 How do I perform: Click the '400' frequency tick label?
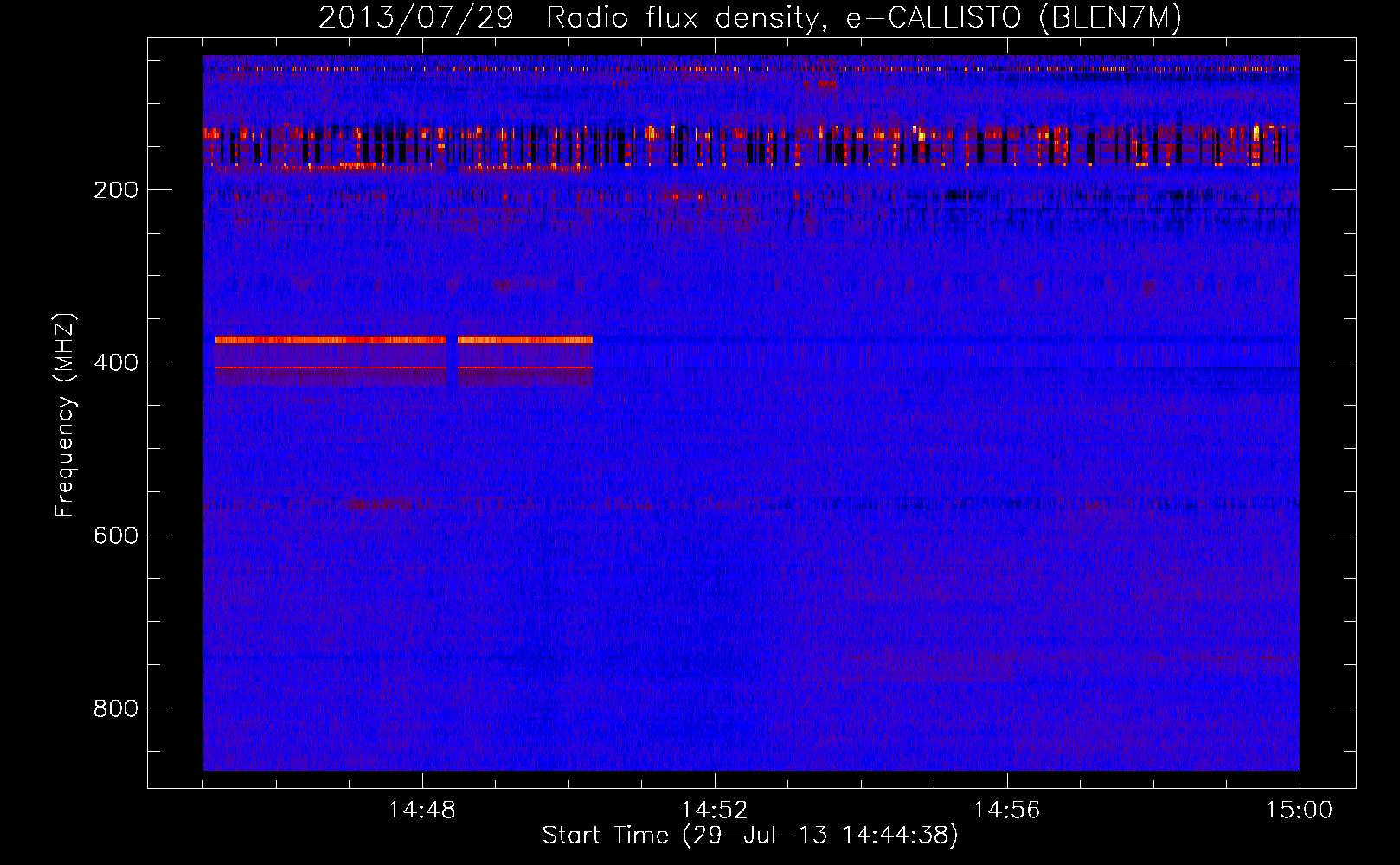click(x=116, y=362)
